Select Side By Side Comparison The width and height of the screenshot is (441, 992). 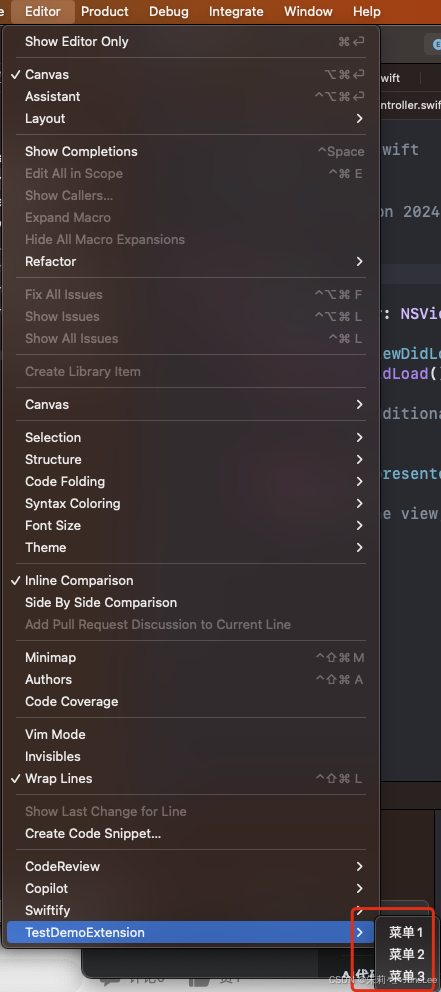[191, 603]
